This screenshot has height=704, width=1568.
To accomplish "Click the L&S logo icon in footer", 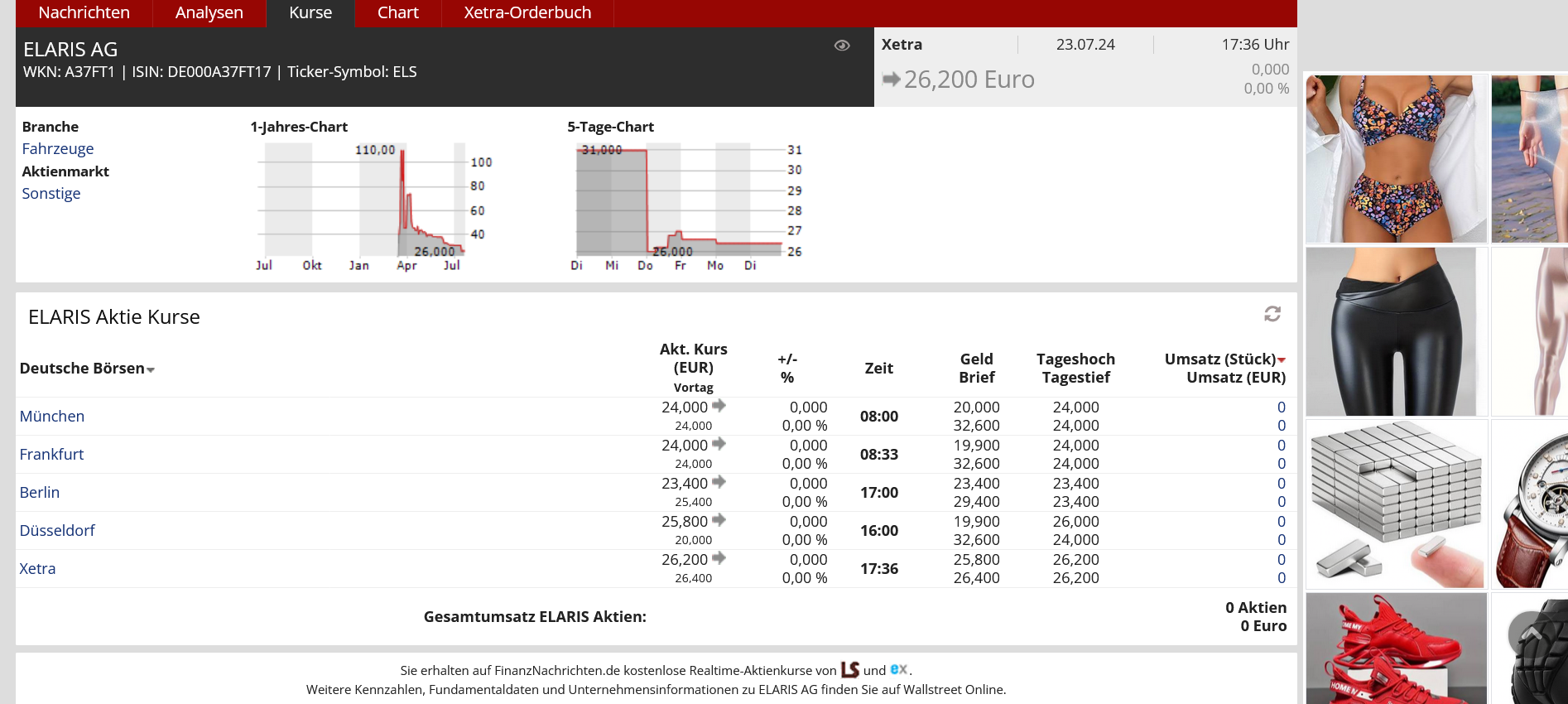I will click(x=849, y=669).
